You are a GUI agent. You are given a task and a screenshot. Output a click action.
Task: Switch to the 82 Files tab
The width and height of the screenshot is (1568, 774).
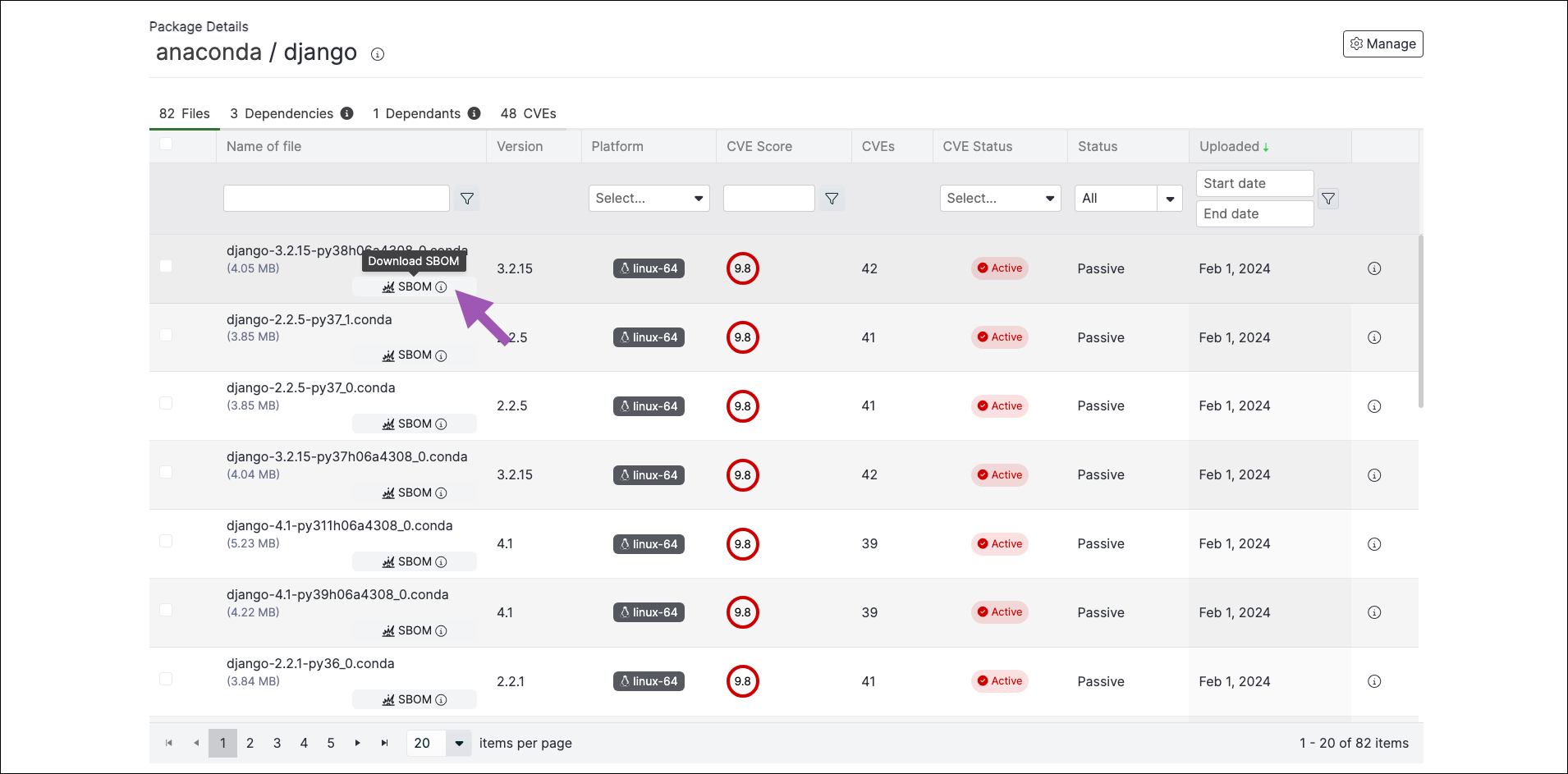(x=185, y=113)
